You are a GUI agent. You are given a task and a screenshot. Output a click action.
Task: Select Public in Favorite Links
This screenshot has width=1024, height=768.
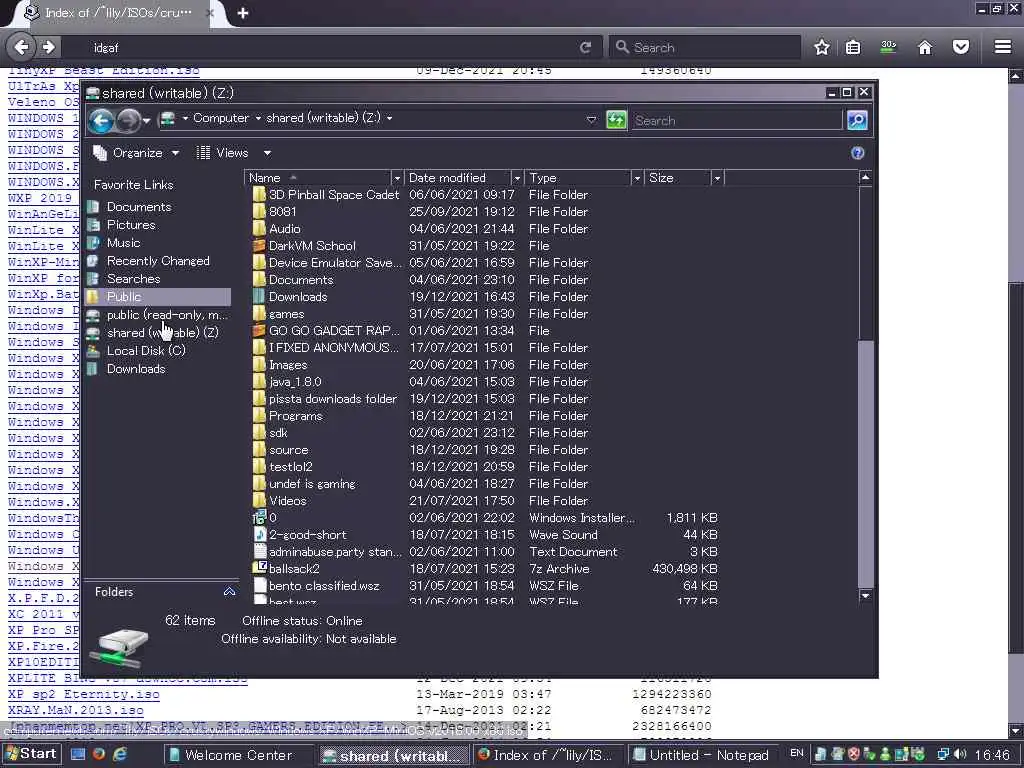[158, 296]
